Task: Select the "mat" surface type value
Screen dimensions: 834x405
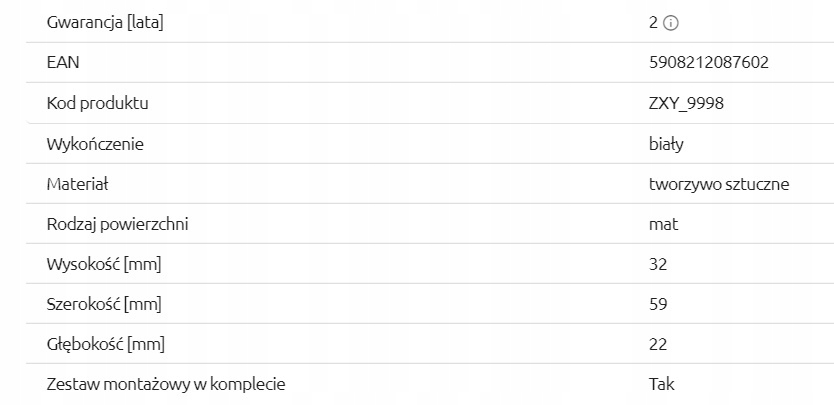Action: coord(663,224)
